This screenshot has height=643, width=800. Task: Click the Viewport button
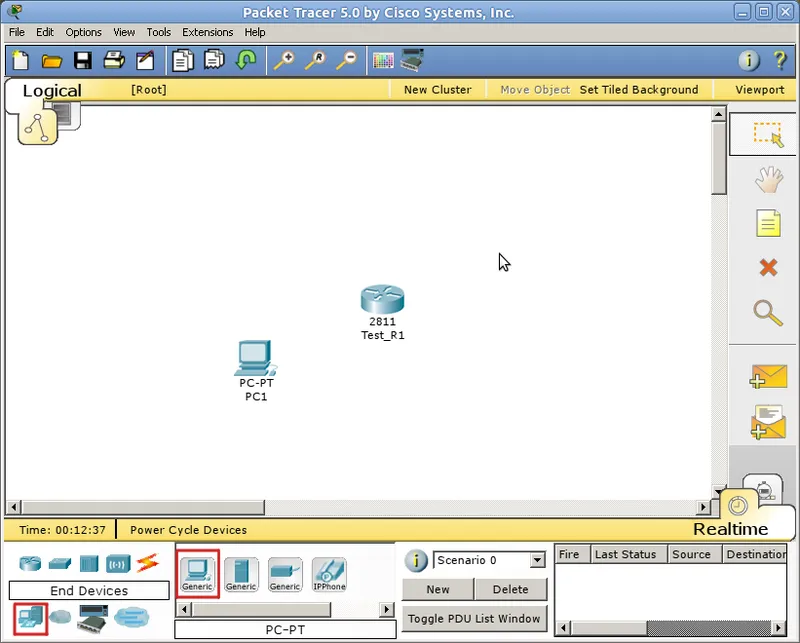pos(760,90)
